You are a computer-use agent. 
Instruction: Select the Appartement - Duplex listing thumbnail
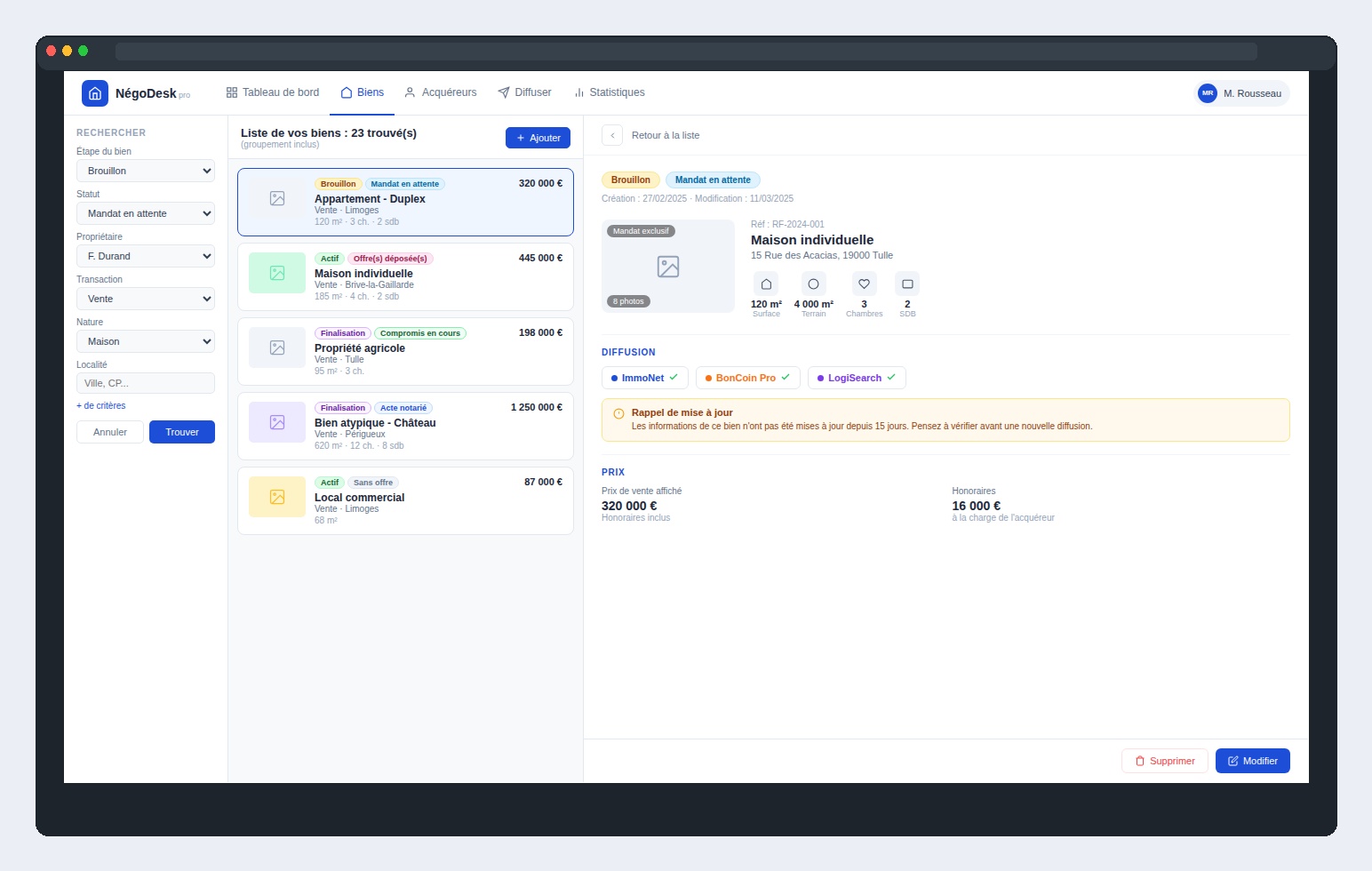(277, 198)
